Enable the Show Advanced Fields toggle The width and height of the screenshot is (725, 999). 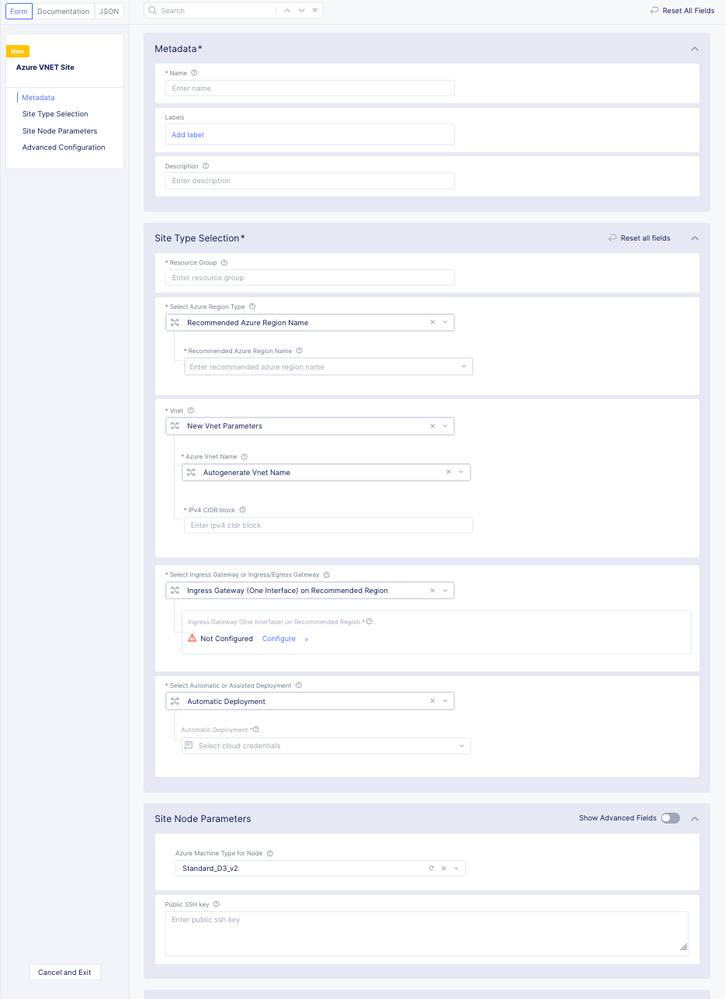pyautogui.click(x=670, y=818)
